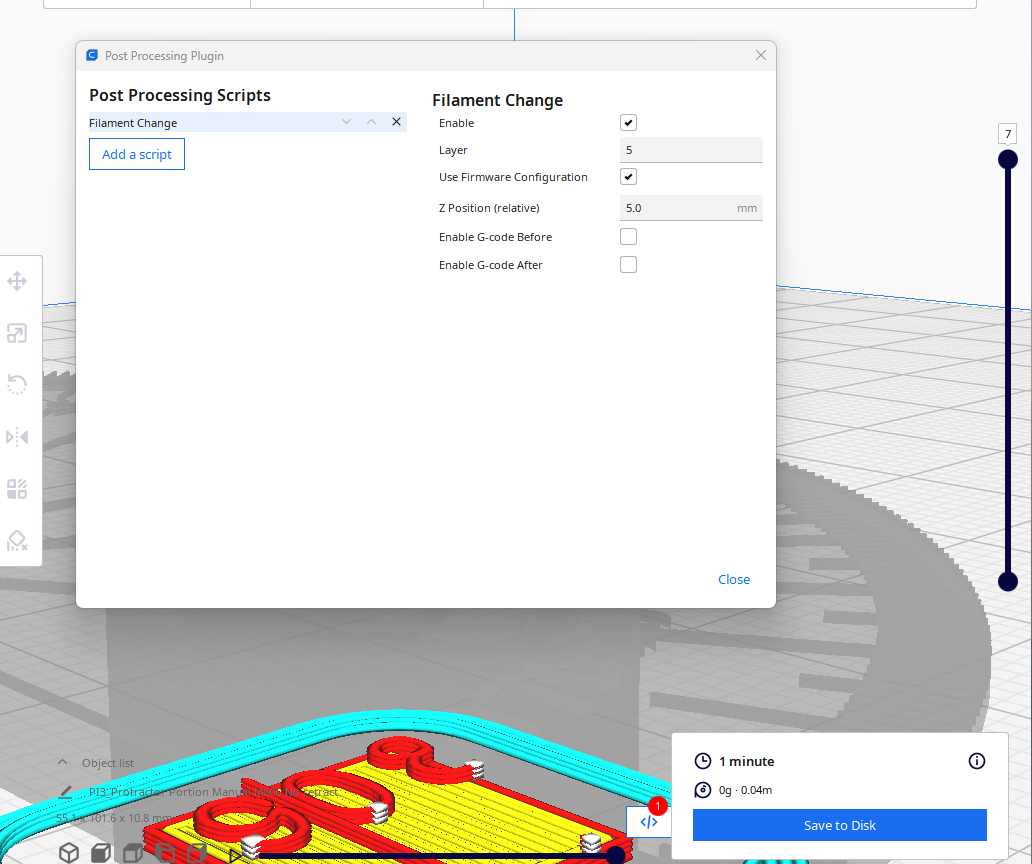The height and width of the screenshot is (864, 1032).
Task: Click the Layer number input field
Action: point(691,149)
